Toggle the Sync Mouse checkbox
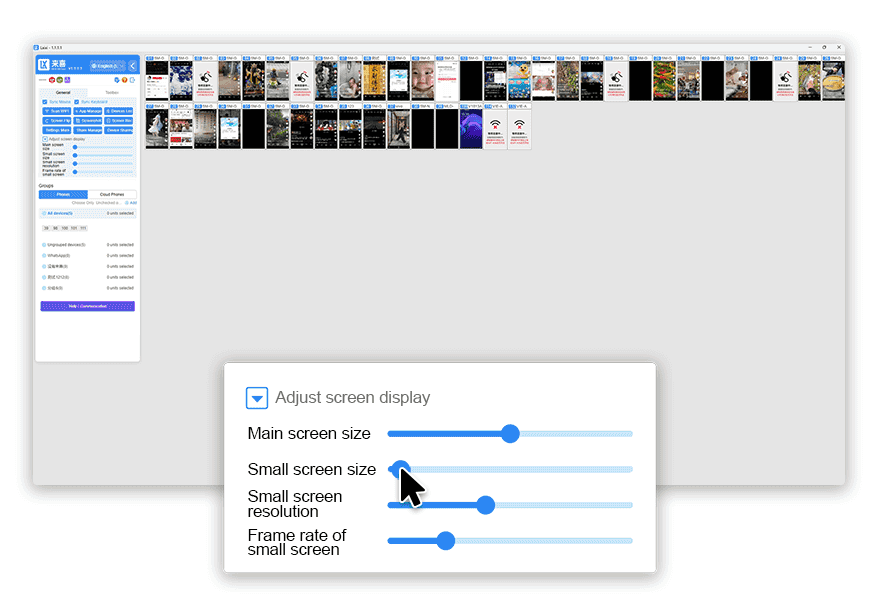 pos(45,101)
